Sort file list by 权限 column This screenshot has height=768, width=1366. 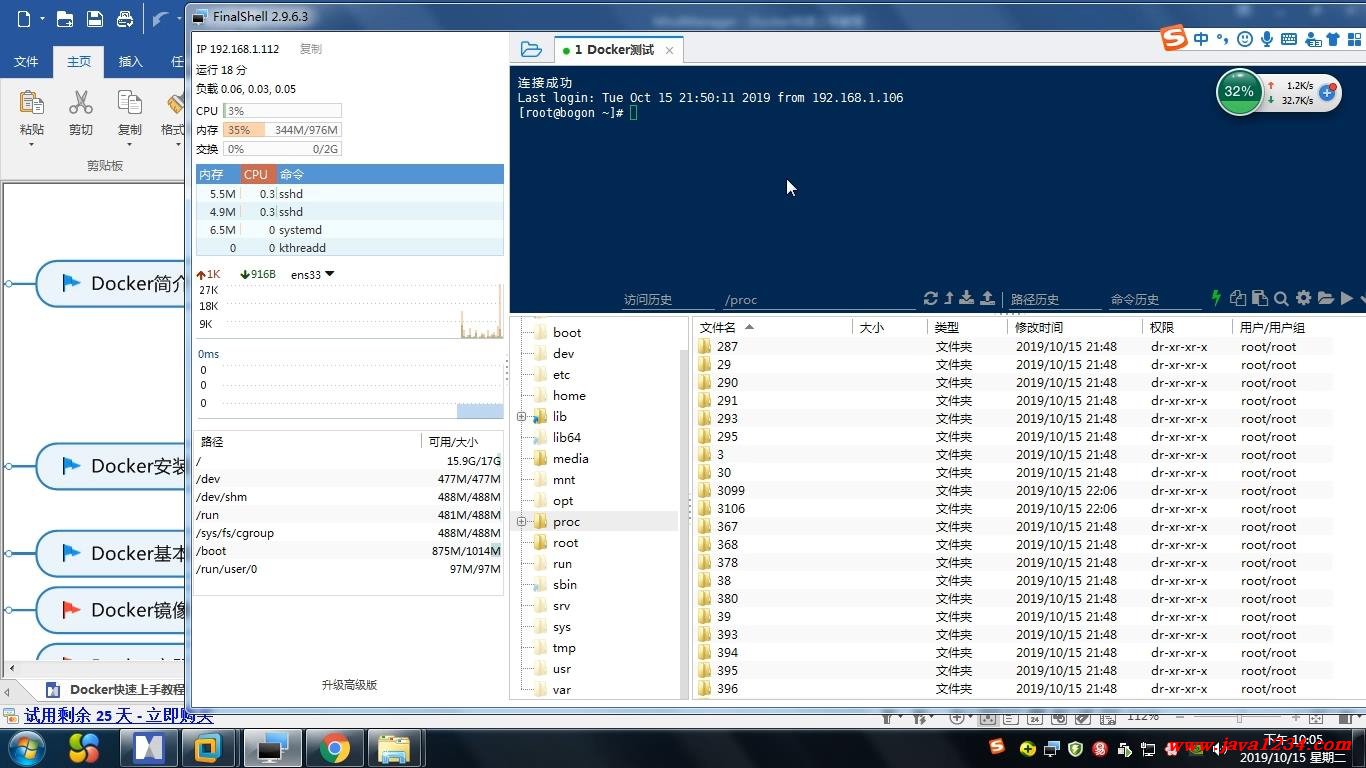click(1187, 327)
